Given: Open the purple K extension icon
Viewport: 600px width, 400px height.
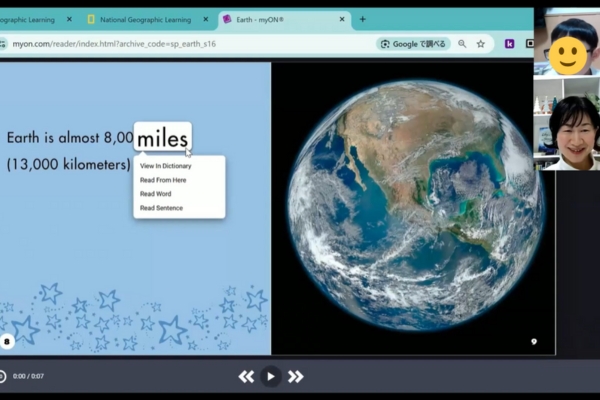Looking at the screenshot, I should pos(509,44).
